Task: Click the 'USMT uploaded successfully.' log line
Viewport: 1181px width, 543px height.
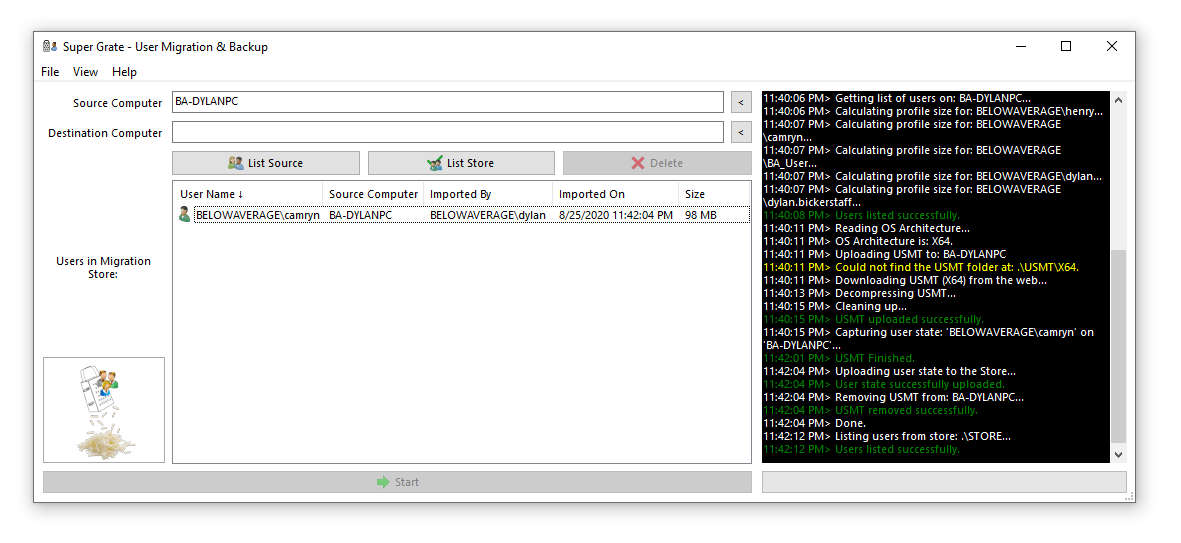Action: coord(873,319)
